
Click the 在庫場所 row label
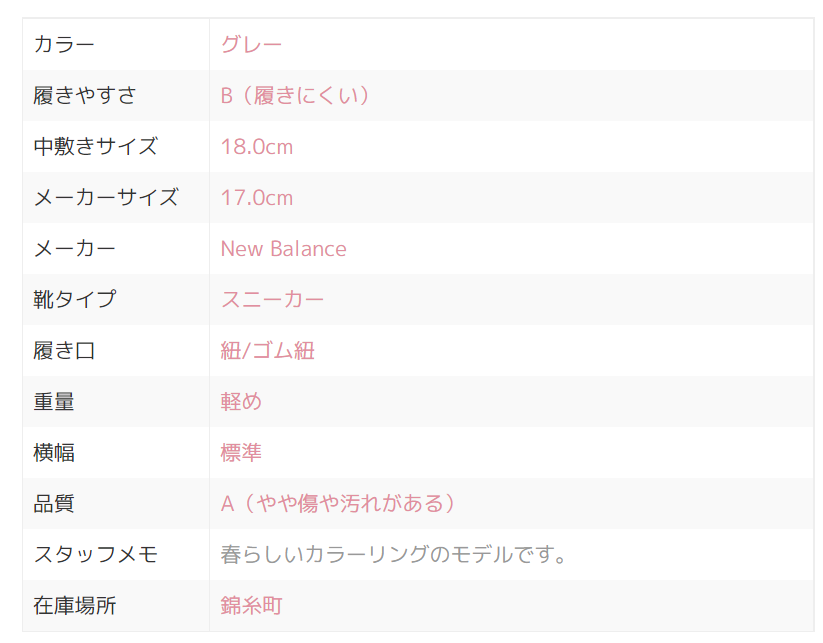pyautogui.click(x=75, y=606)
